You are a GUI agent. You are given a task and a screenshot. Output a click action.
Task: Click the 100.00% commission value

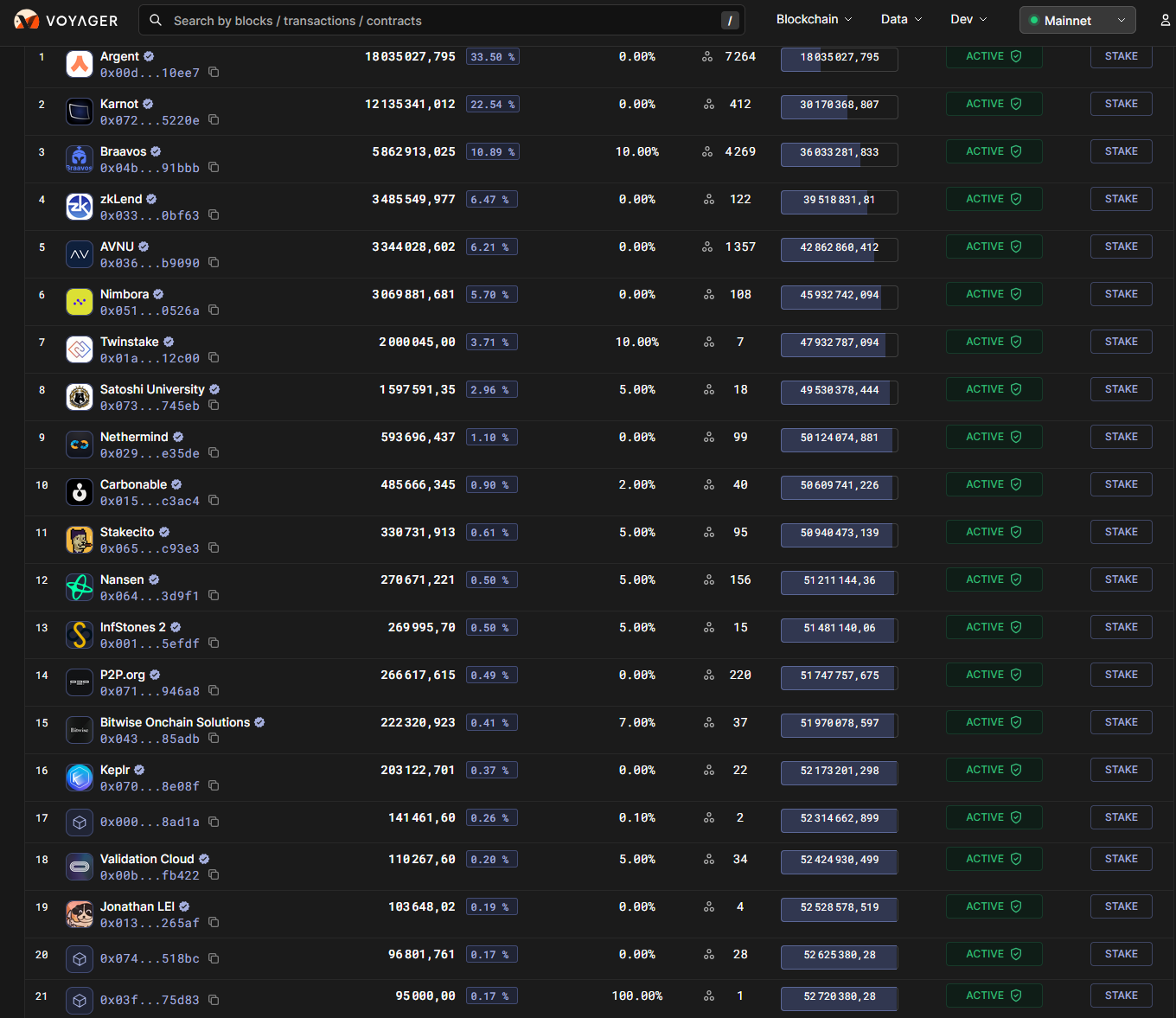tap(637, 996)
